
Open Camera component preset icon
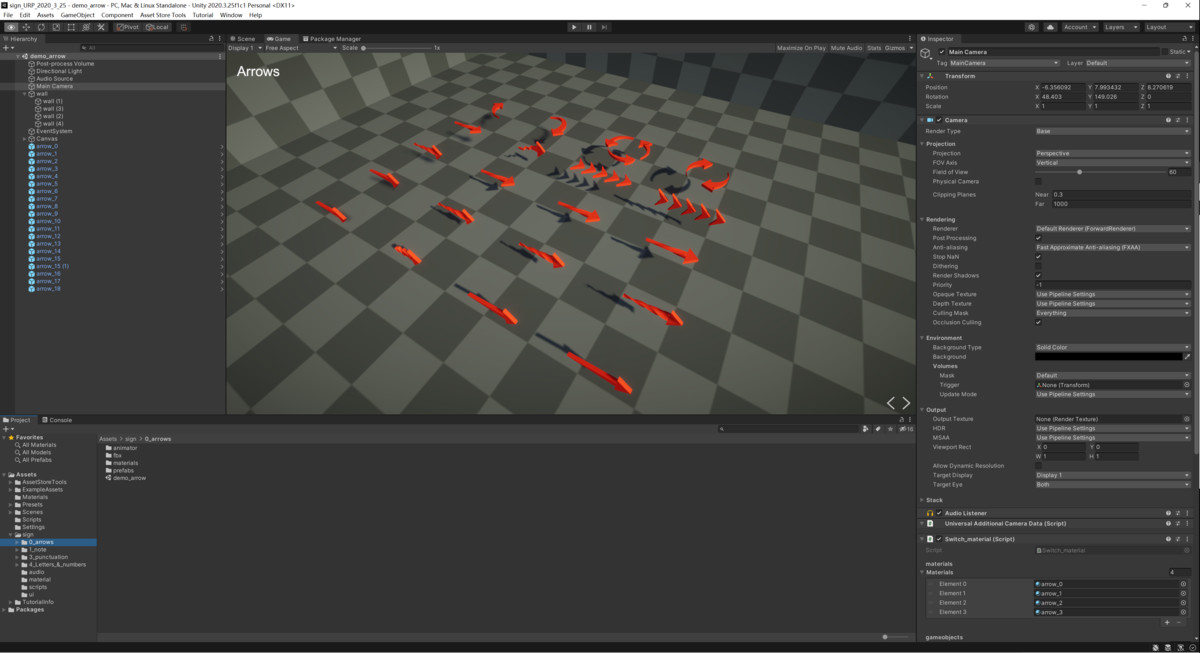[x=1178, y=120]
